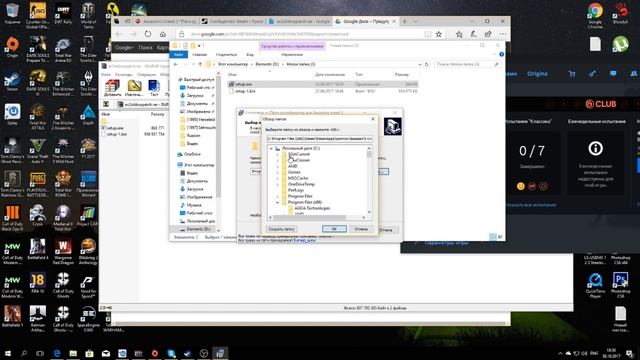The width and height of the screenshot is (640, 360).
Task: Open the Task View taskbar button
Action: click(x=40, y=353)
